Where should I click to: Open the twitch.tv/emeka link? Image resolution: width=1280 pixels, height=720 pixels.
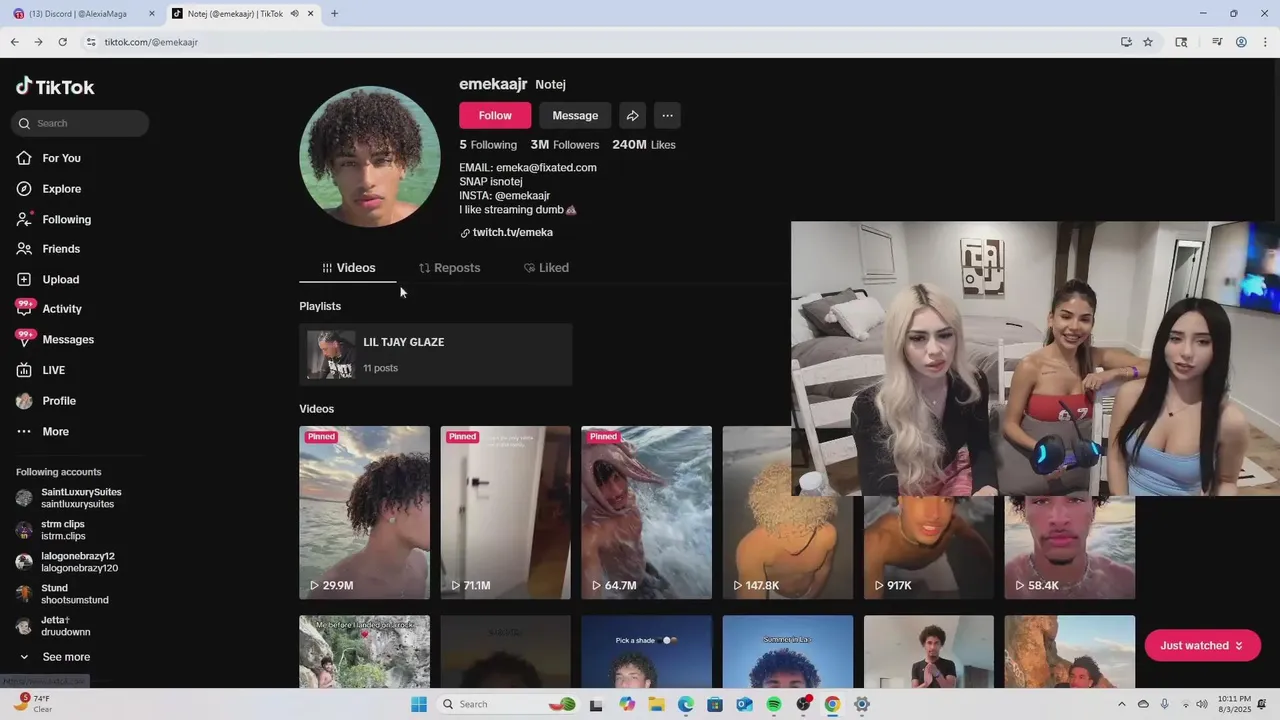pyautogui.click(x=512, y=232)
